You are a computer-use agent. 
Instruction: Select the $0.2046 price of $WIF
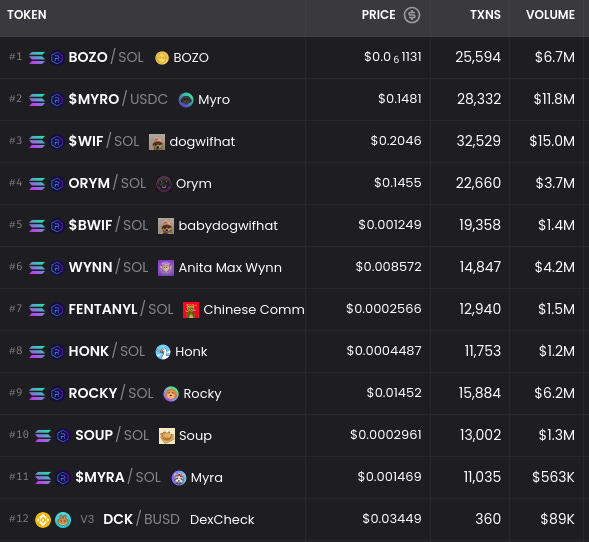396,141
